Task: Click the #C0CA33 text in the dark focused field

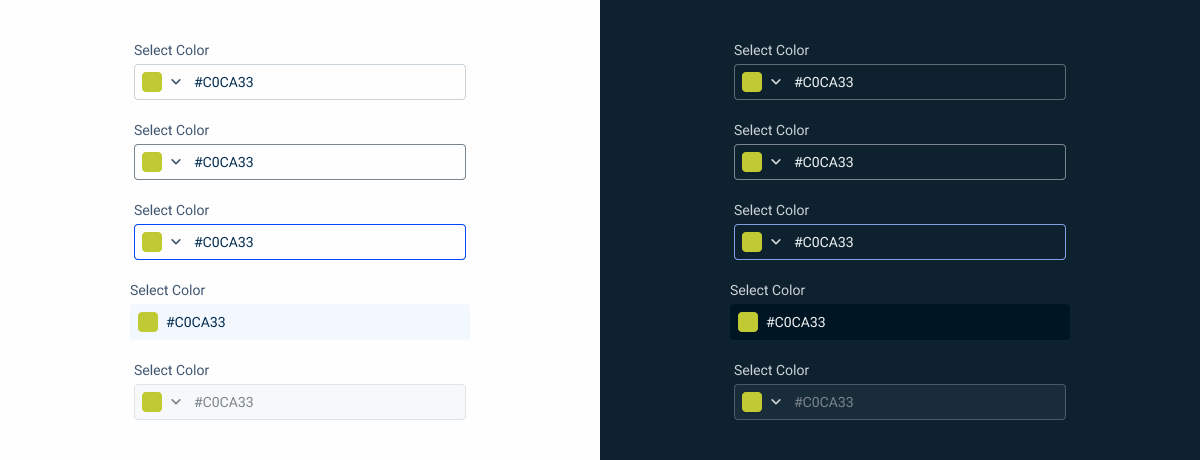Action: 824,242
